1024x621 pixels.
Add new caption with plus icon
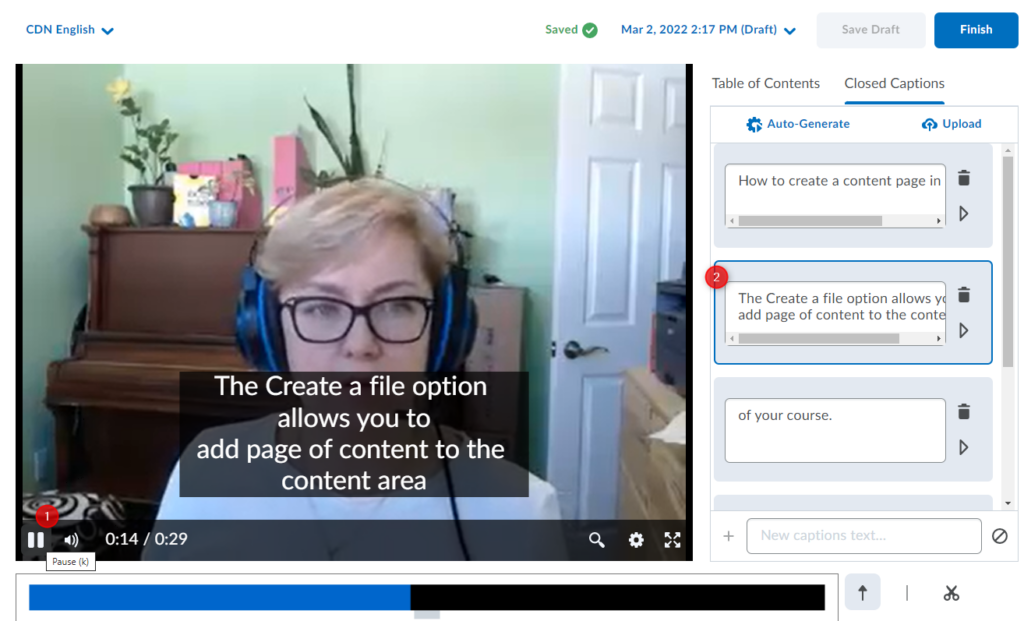tap(728, 536)
